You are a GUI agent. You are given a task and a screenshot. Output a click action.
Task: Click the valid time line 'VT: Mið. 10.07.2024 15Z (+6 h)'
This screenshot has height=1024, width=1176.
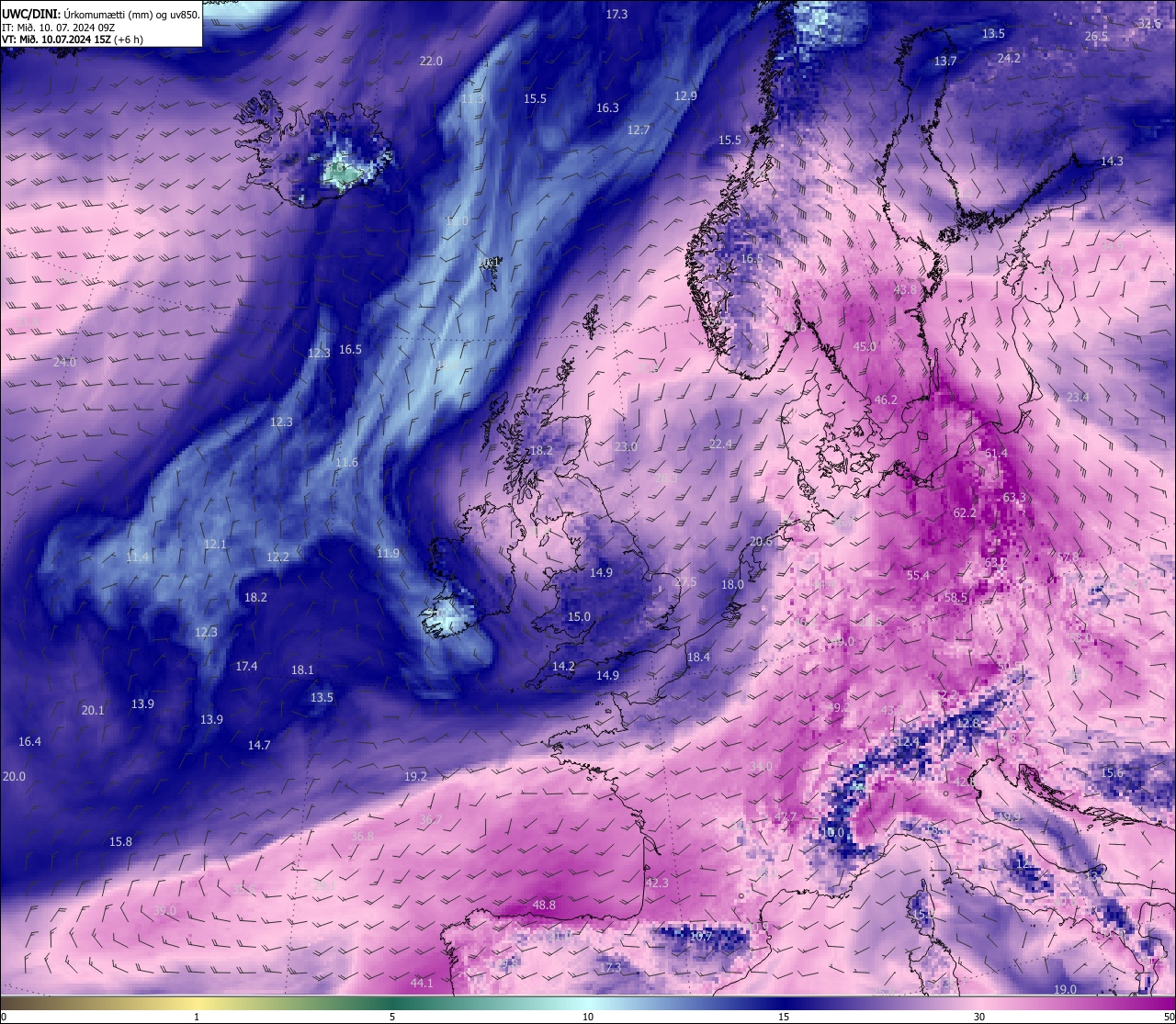tap(73, 39)
